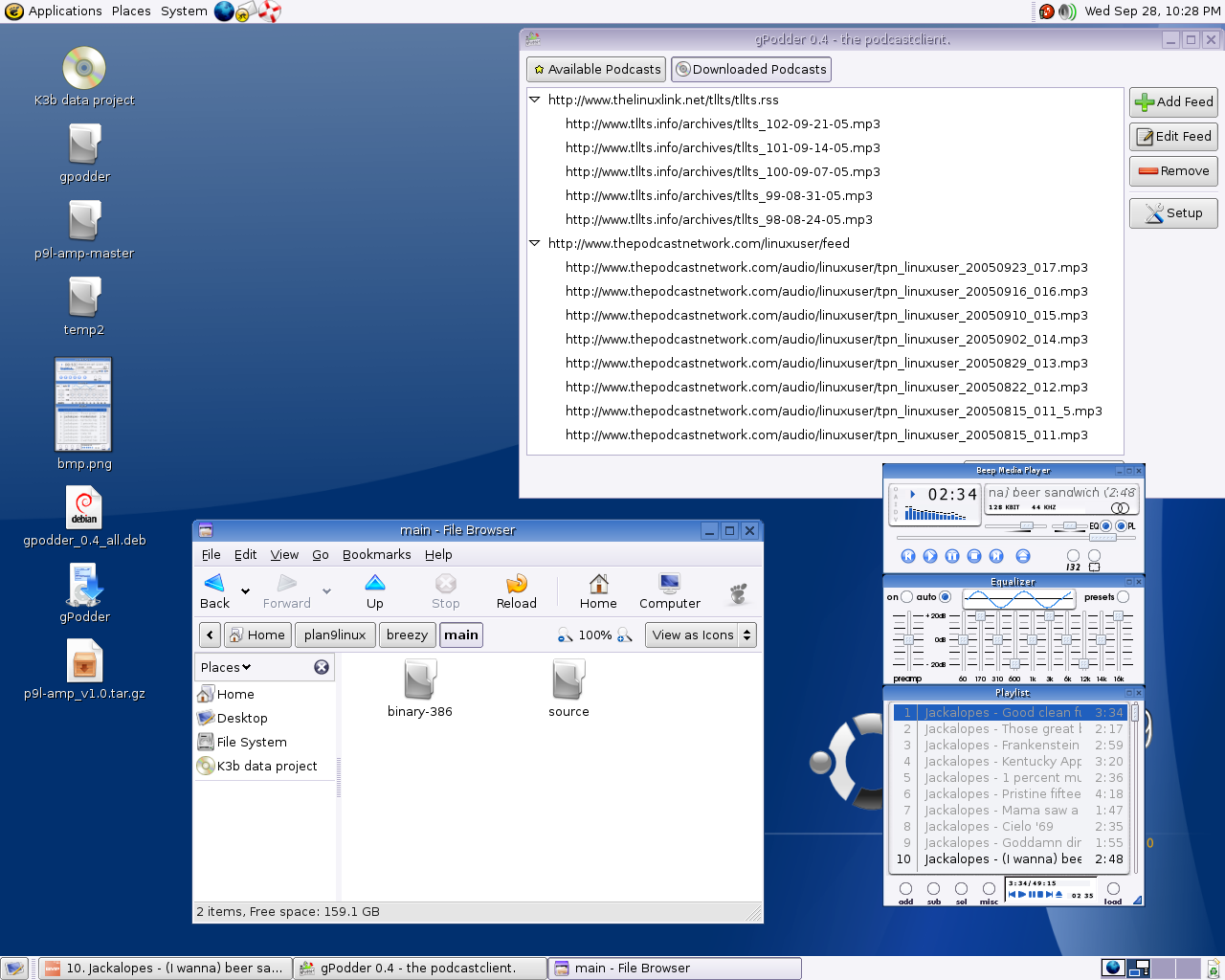Click Home icon in File Browser toolbar
Viewport: 1225px width, 980px height.
pyautogui.click(x=598, y=583)
